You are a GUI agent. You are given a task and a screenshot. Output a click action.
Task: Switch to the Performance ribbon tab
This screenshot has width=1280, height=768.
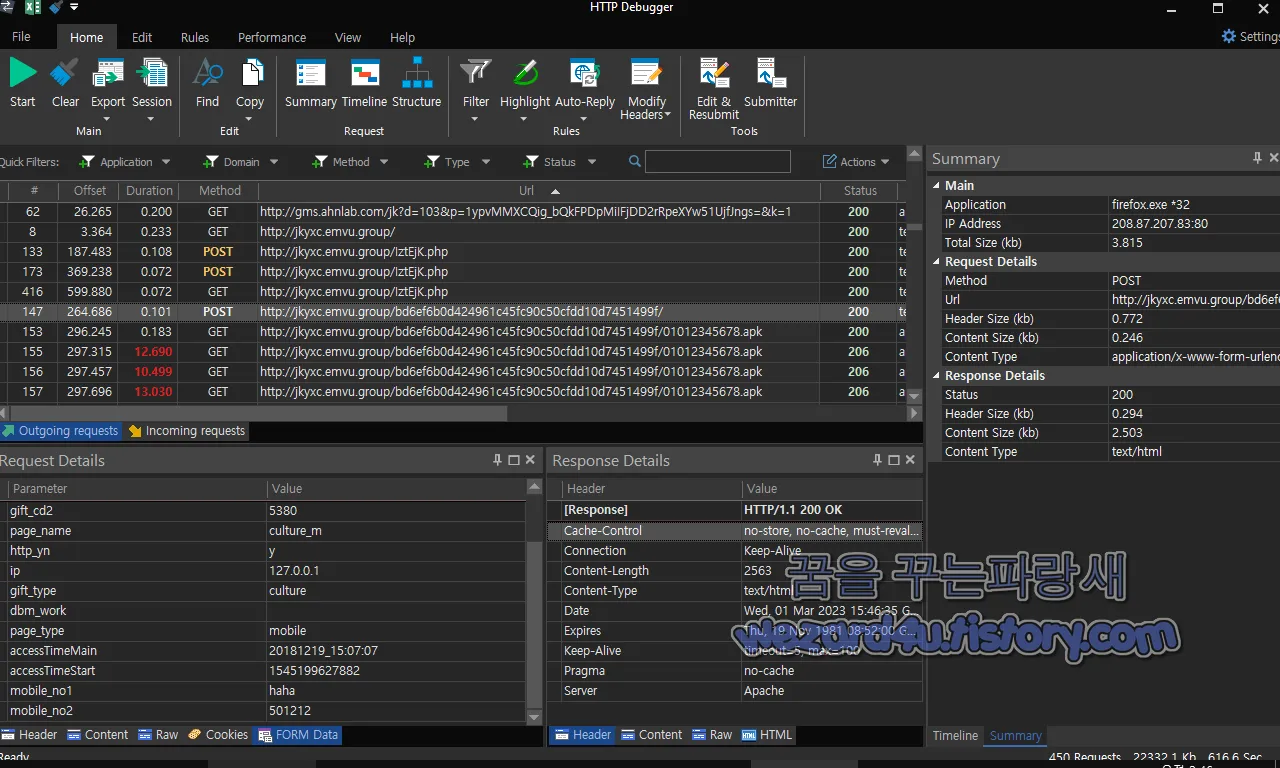point(272,37)
